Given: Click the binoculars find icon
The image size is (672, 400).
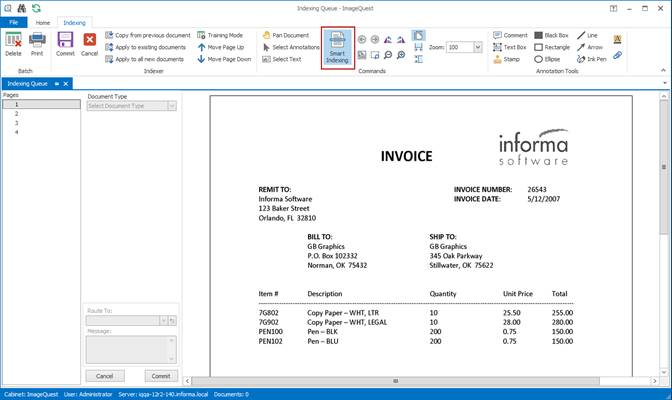Looking at the screenshot, I should coord(22,8).
